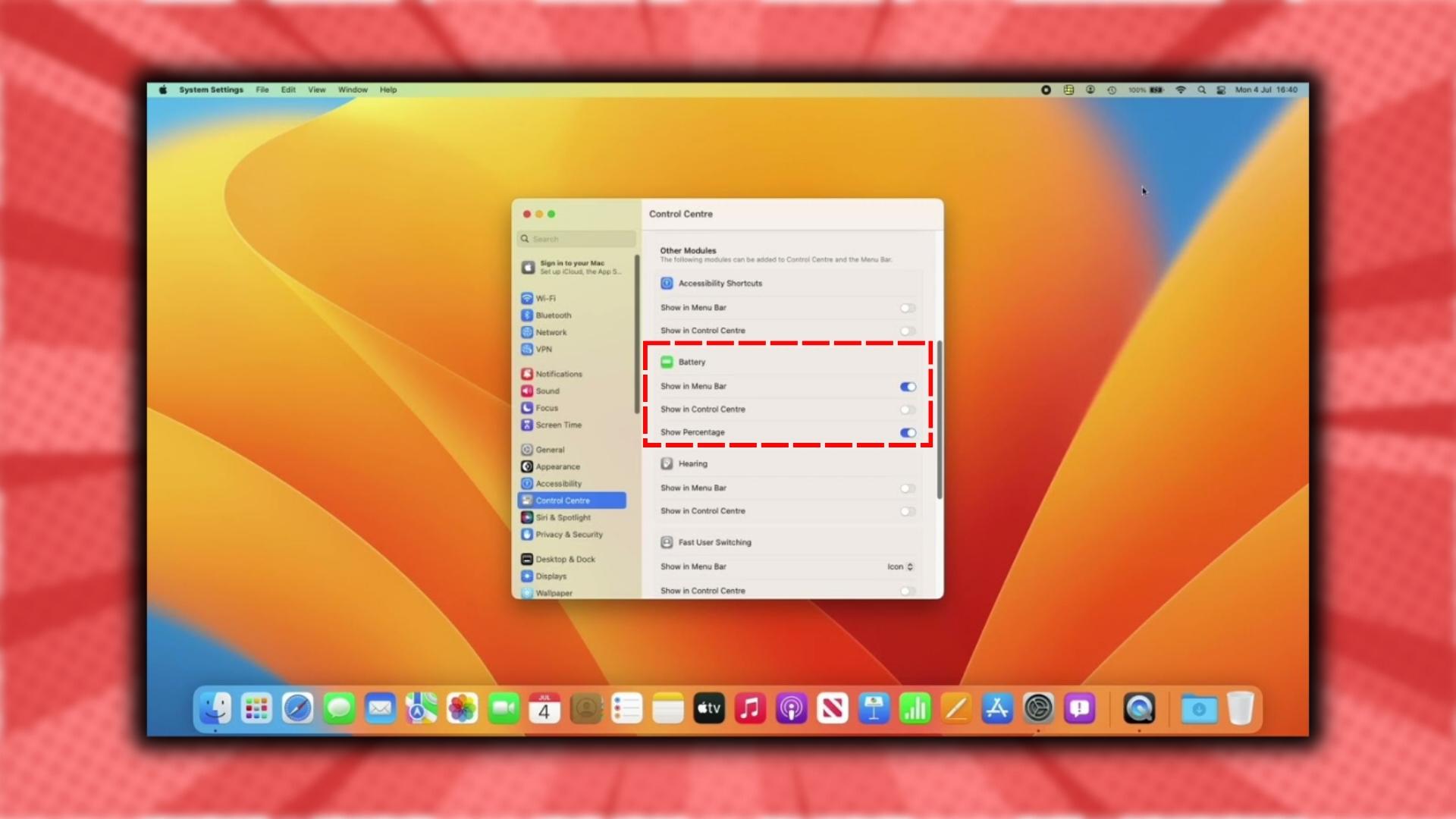Open the File menu

click(x=262, y=89)
